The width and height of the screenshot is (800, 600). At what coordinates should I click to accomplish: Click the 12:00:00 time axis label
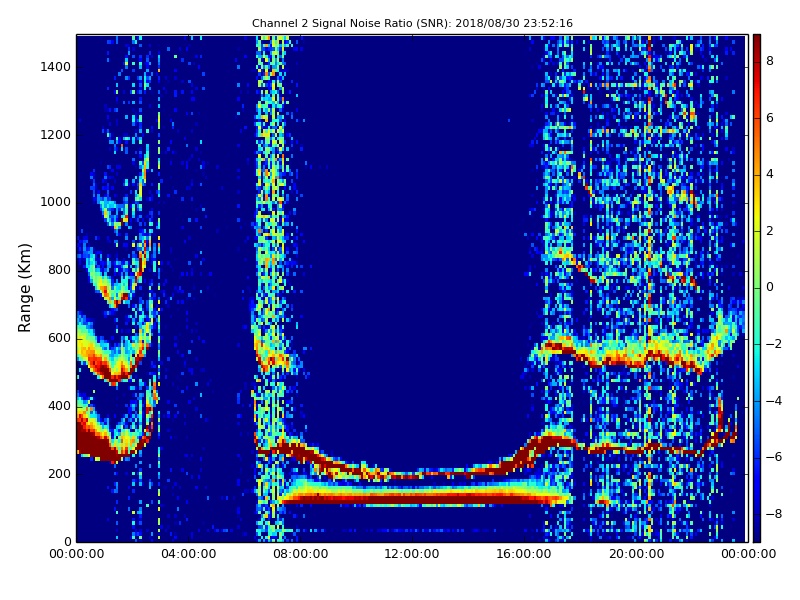412,554
